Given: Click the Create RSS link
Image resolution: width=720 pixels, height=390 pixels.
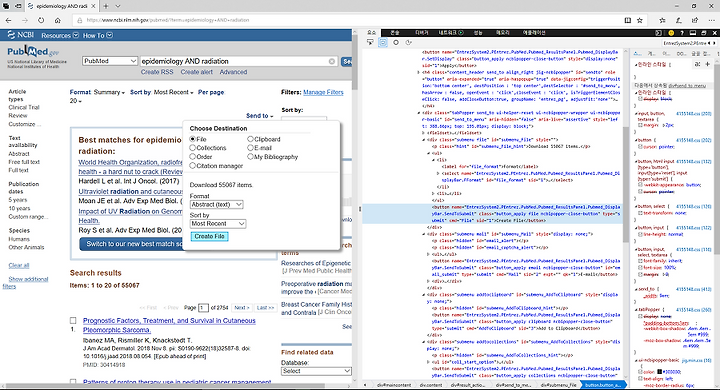Looking at the screenshot, I should (157, 72).
